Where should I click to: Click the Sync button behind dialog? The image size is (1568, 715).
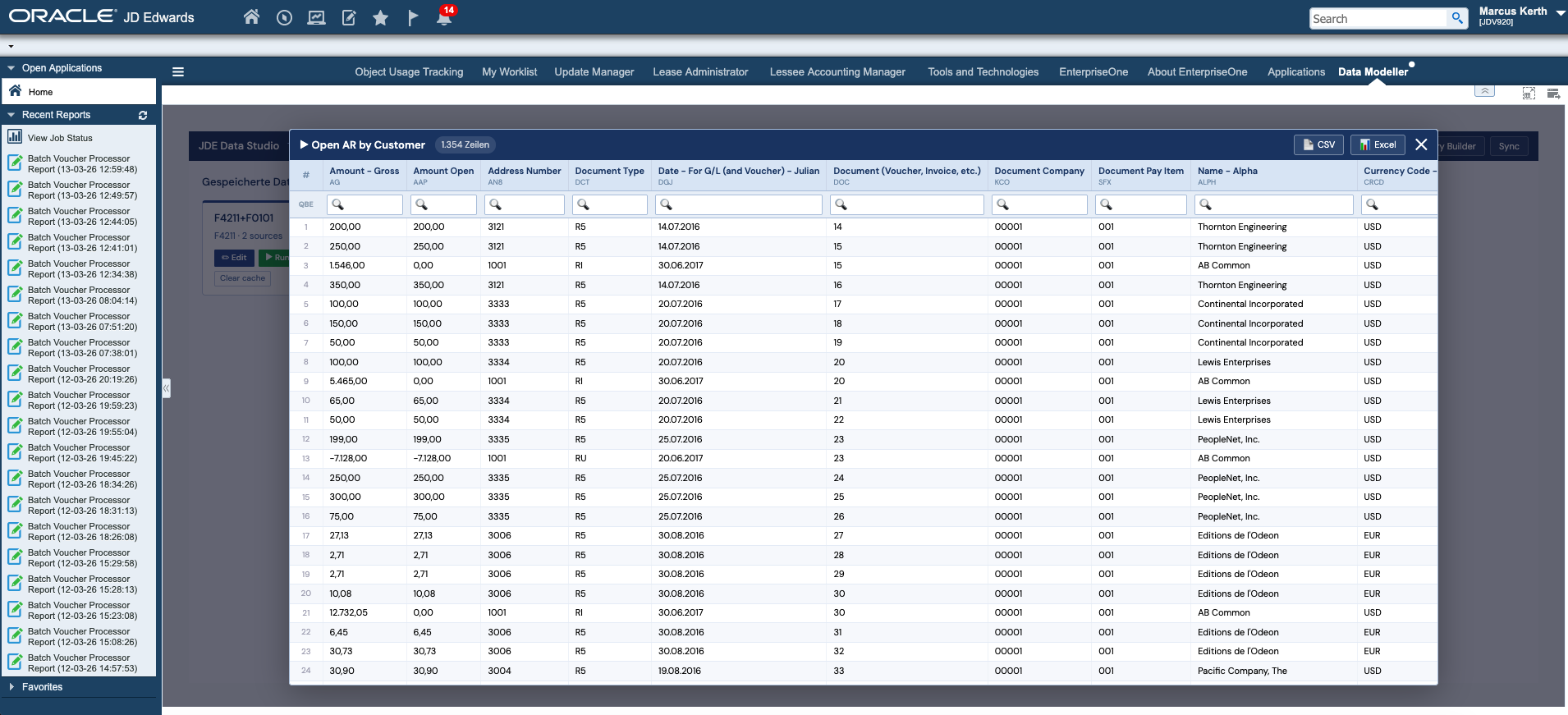tap(1508, 146)
